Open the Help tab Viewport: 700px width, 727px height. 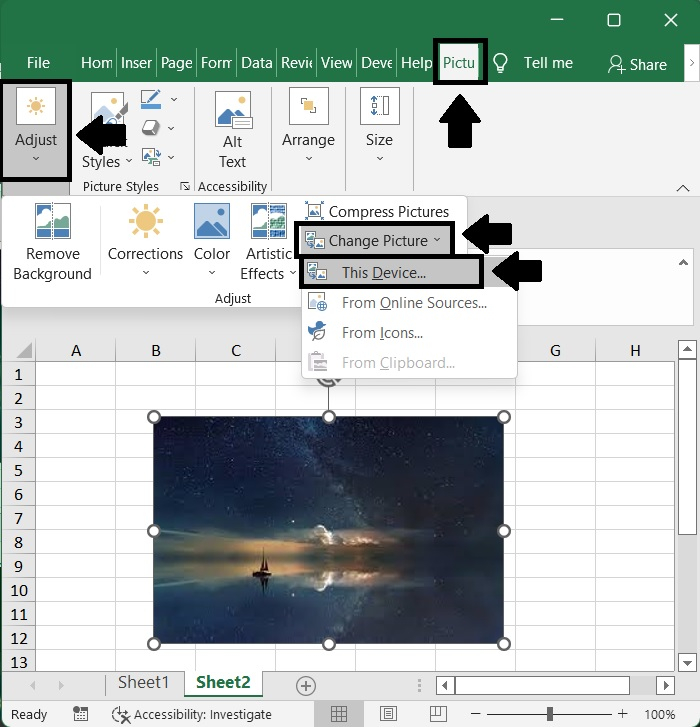pyautogui.click(x=416, y=63)
